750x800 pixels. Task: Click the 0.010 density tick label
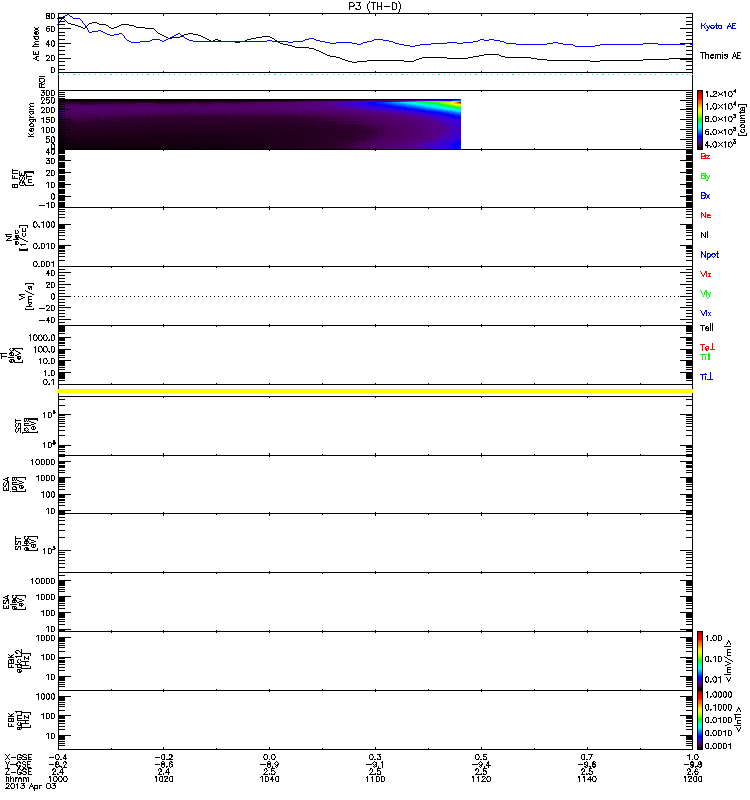44,246
